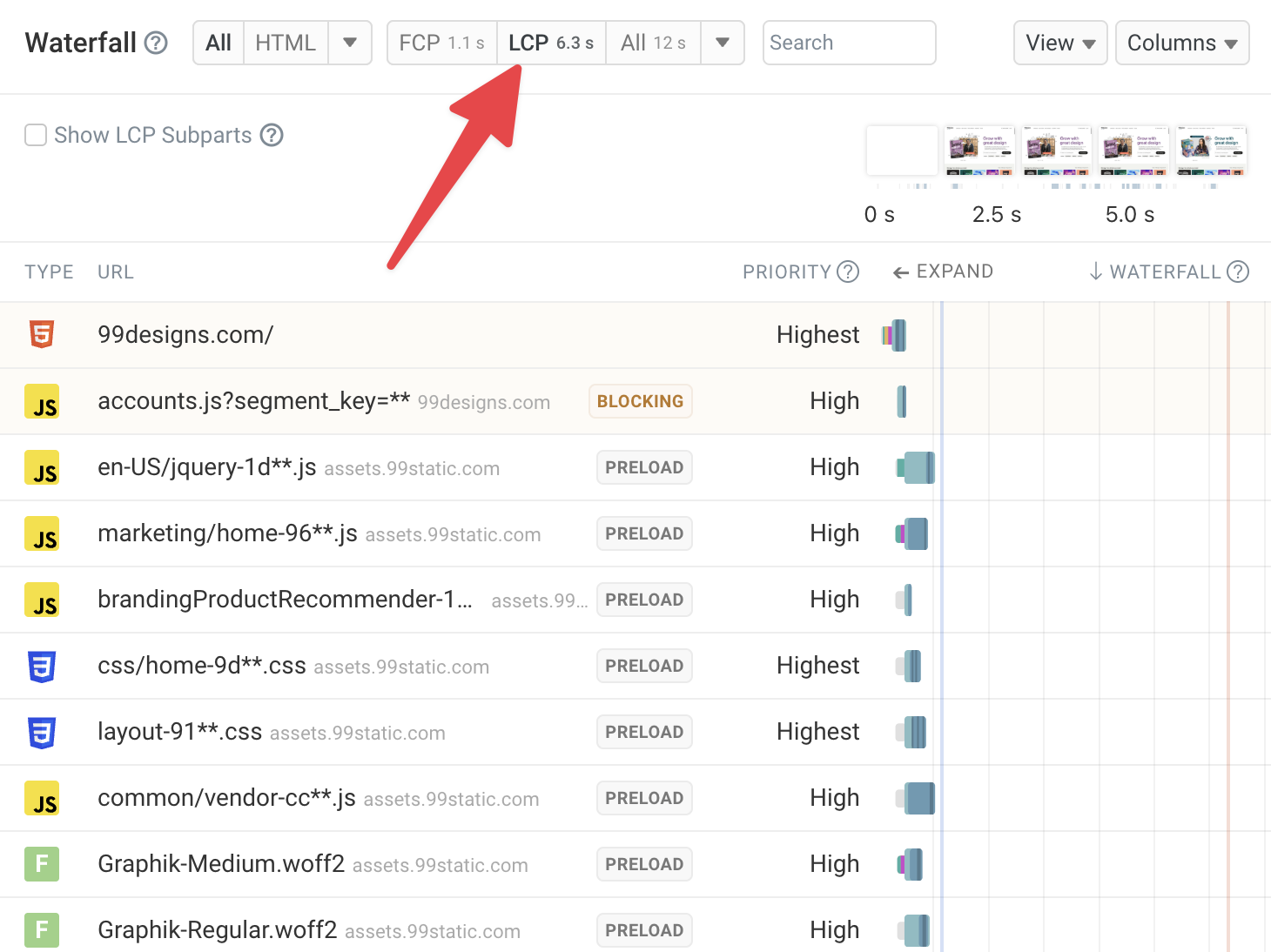Screen dimensions: 1271x952
Task: Select the LCP 6.3 s milestone tab
Action: coord(551,43)
